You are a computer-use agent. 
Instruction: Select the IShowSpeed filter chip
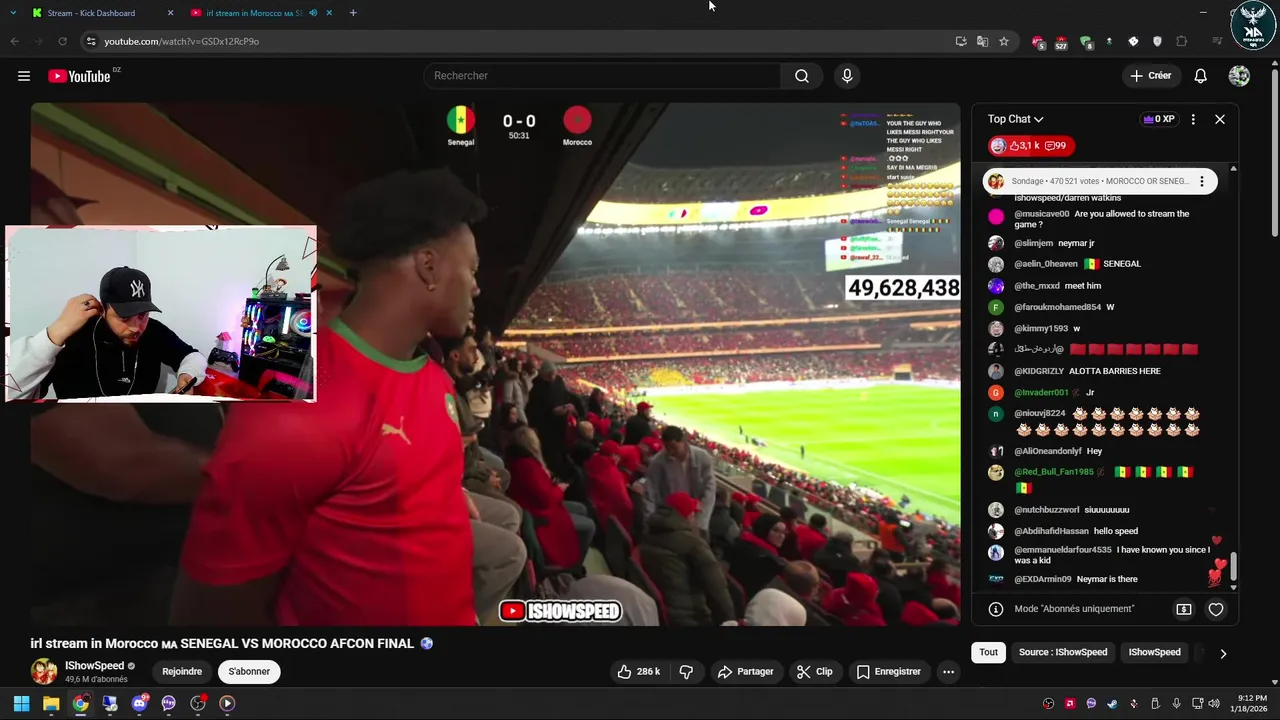[x=1155, y=652]
